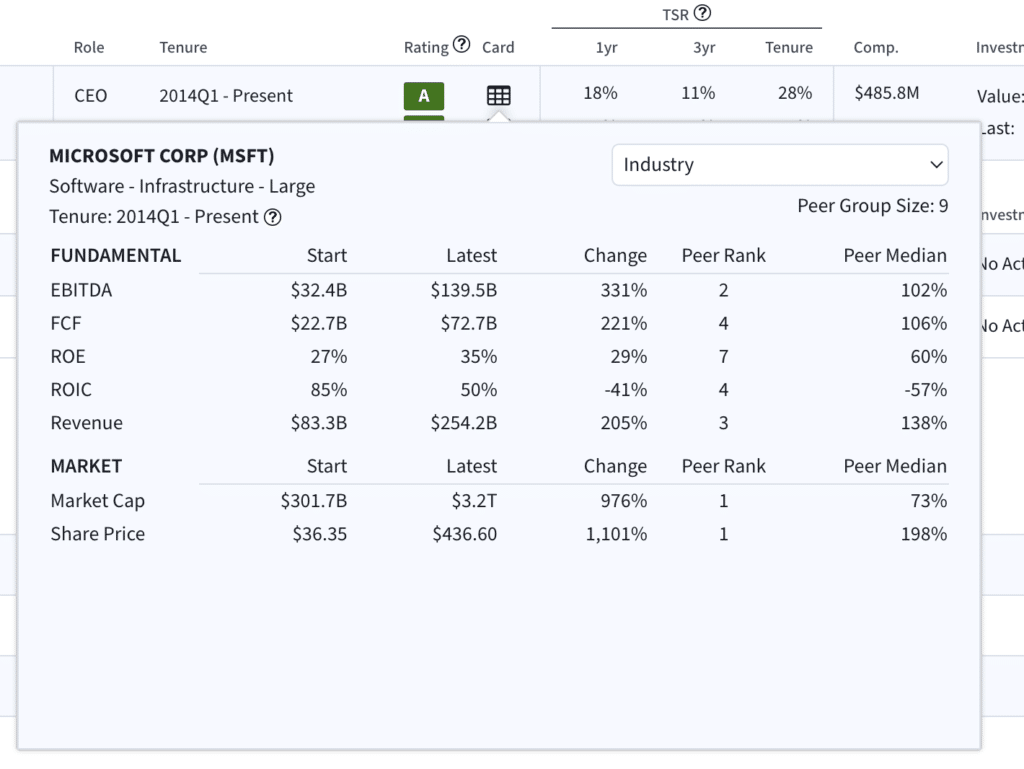Screen dimensions: 1024x769
Task: Click the Revenue row label
Action: coord(86,423)
